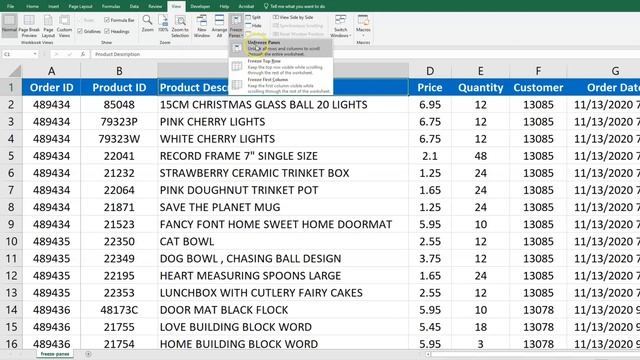Open the Zoom magnifier dialog
Viewport: 640px width, 360px height.
(x=147, y=24)
